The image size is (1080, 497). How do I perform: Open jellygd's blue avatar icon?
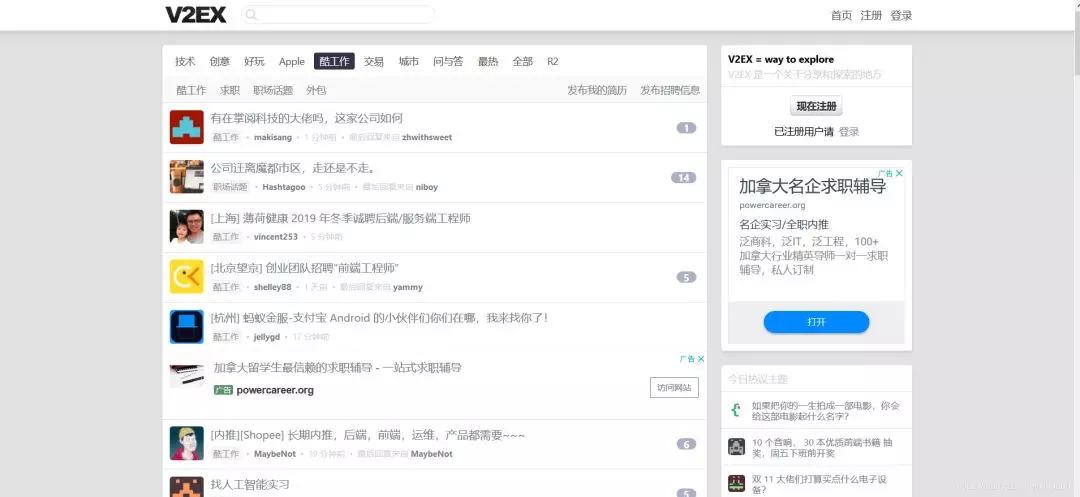[187, 327]
